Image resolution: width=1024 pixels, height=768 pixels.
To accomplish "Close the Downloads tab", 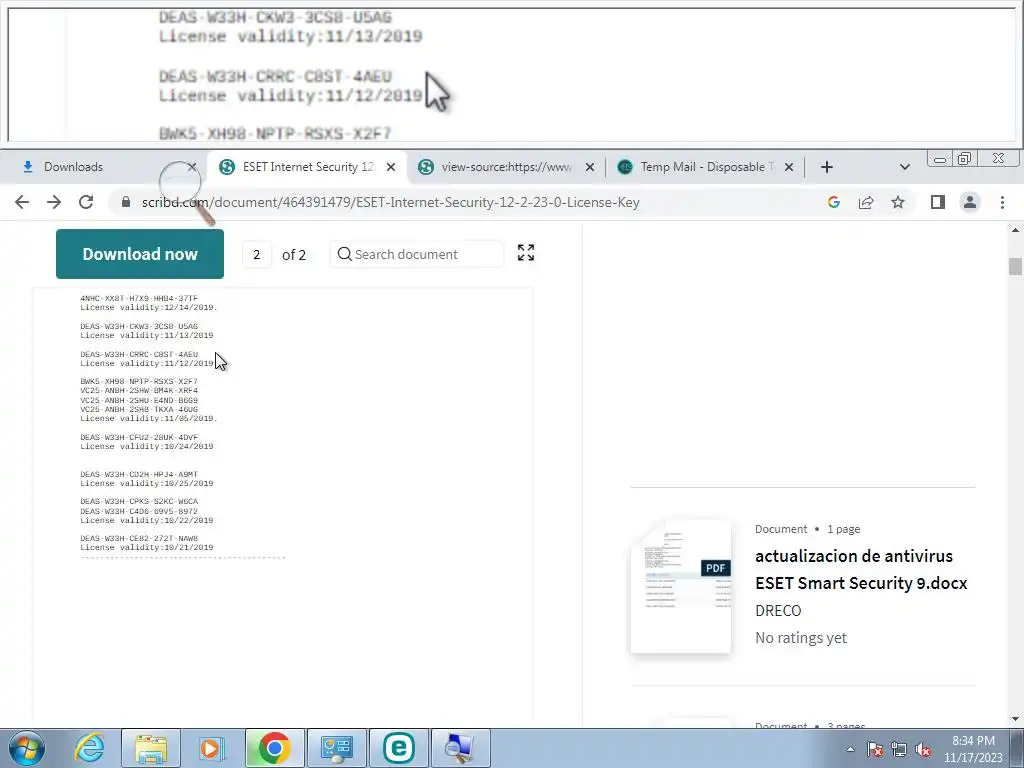I will pyautogui.click(x=192, y=167).
